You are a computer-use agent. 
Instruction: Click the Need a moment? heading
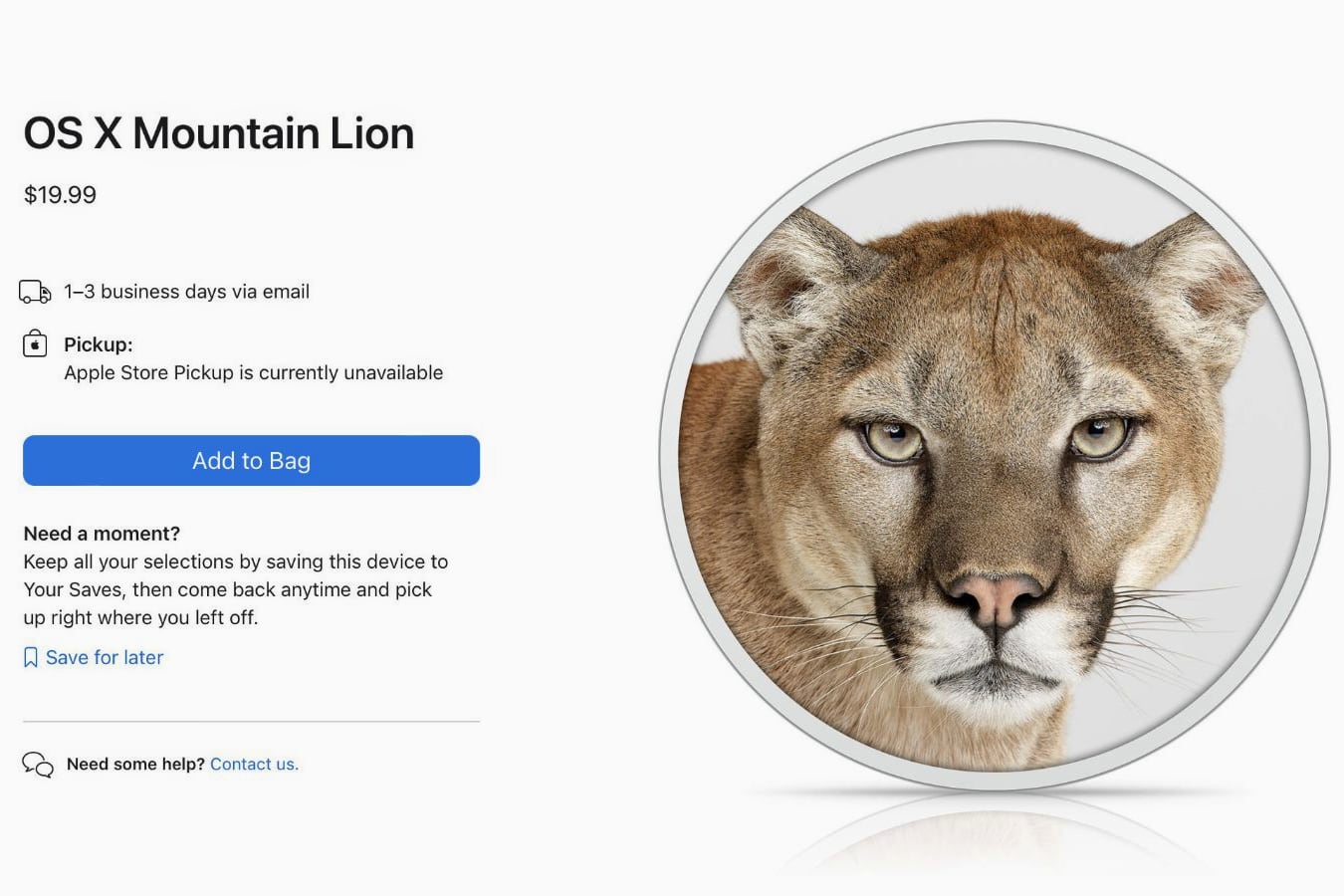(102, 534)
